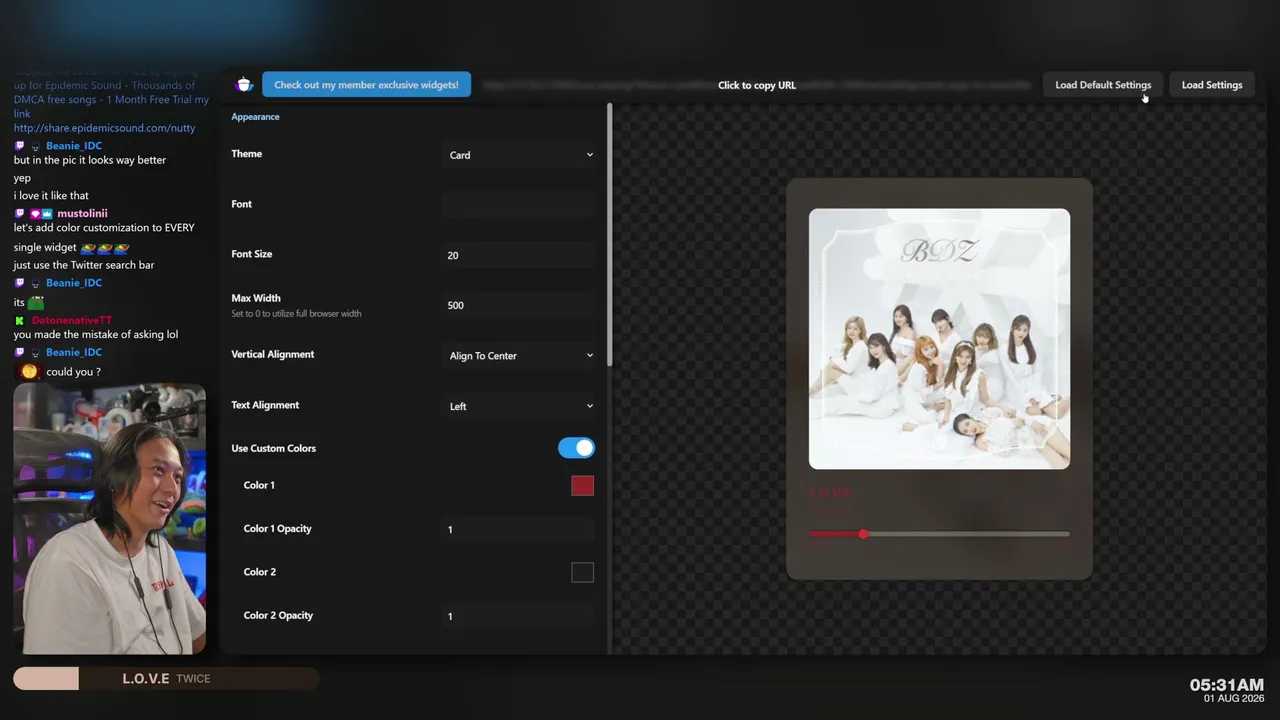Click the 05:31AM clock display
The width and height of the screenshot is (1280, 720).
pyautogui.click(x=1226, y=685)
